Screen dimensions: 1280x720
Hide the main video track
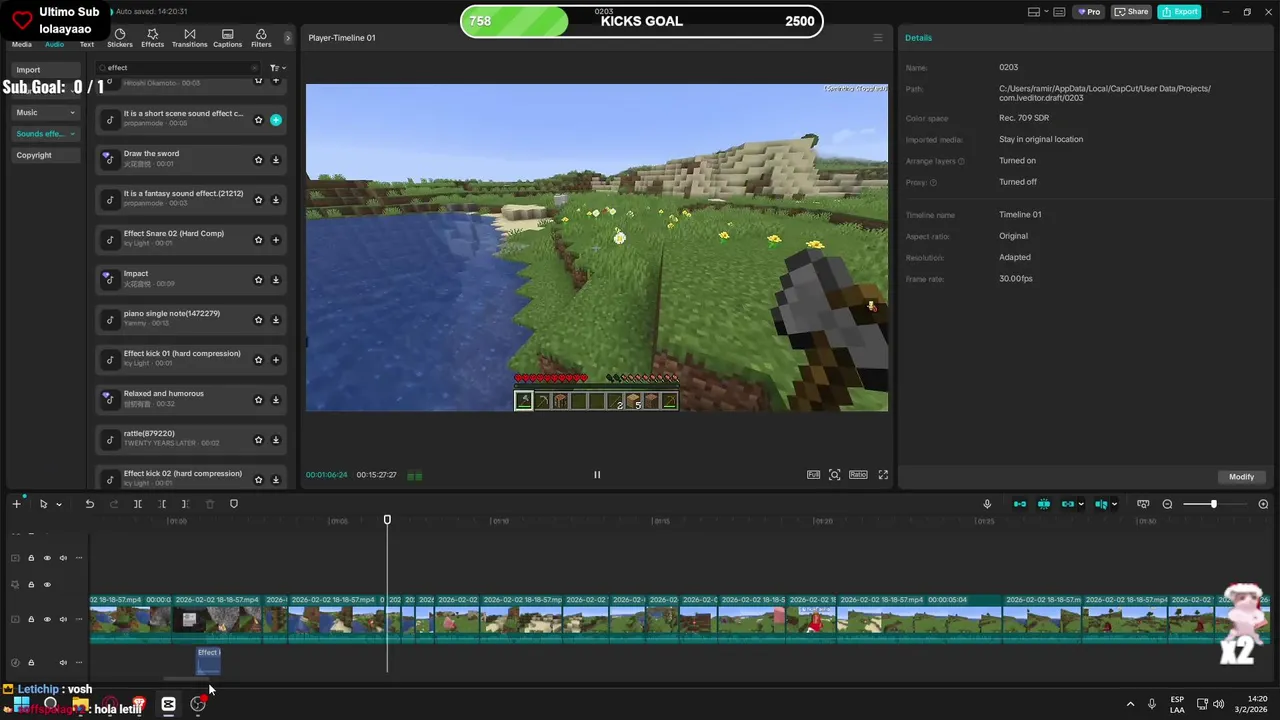(47, 619)
